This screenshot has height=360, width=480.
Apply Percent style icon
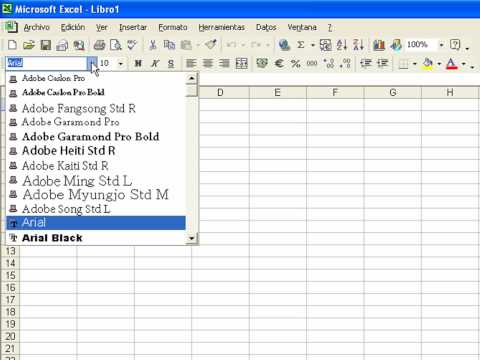(296, 63)
